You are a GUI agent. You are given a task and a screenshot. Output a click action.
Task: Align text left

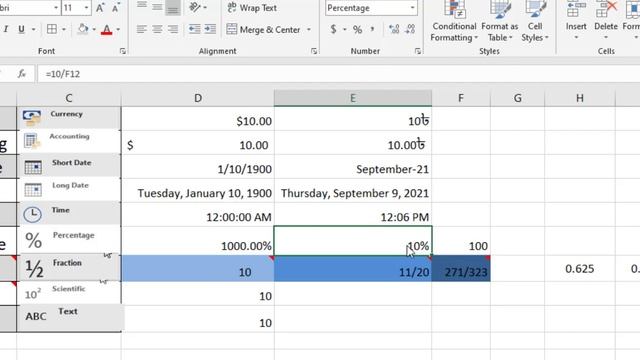142,29
